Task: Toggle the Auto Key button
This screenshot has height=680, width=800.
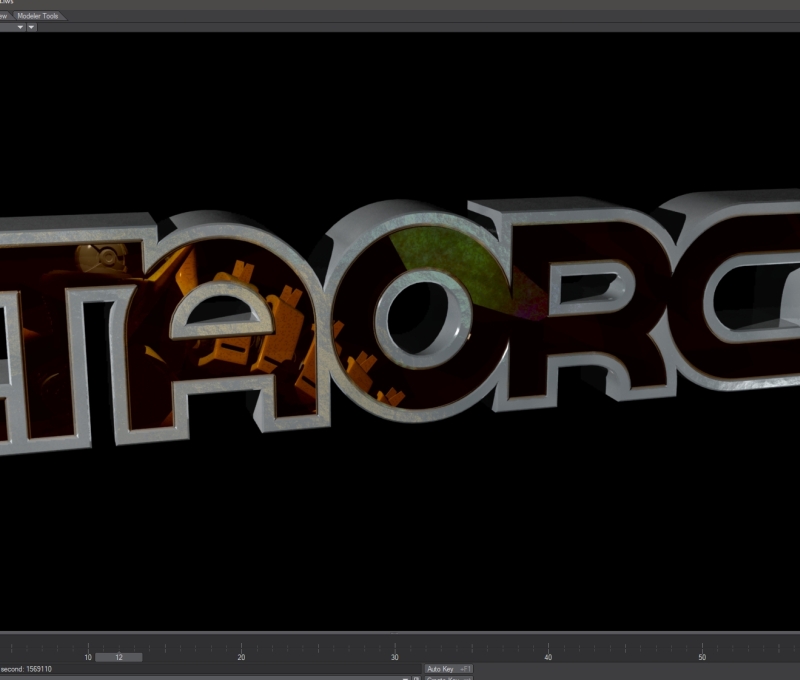Action: tap(447, 669)
